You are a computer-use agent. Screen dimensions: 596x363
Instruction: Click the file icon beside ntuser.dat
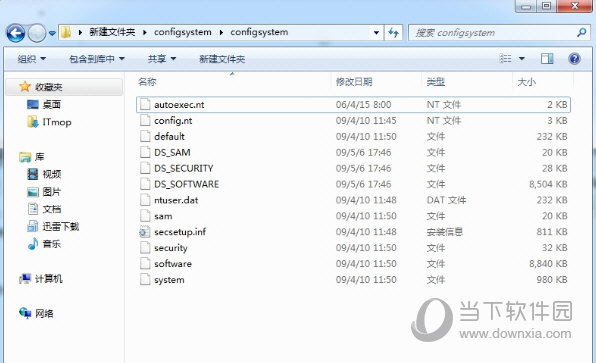point(145,200)
